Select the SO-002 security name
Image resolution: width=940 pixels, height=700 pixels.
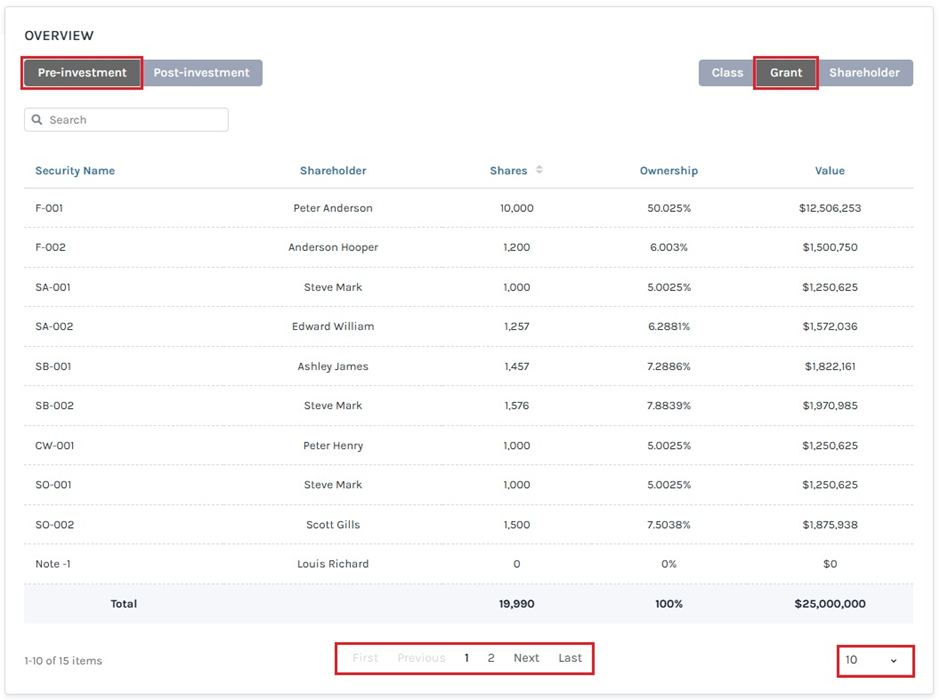tap(55, 524)
